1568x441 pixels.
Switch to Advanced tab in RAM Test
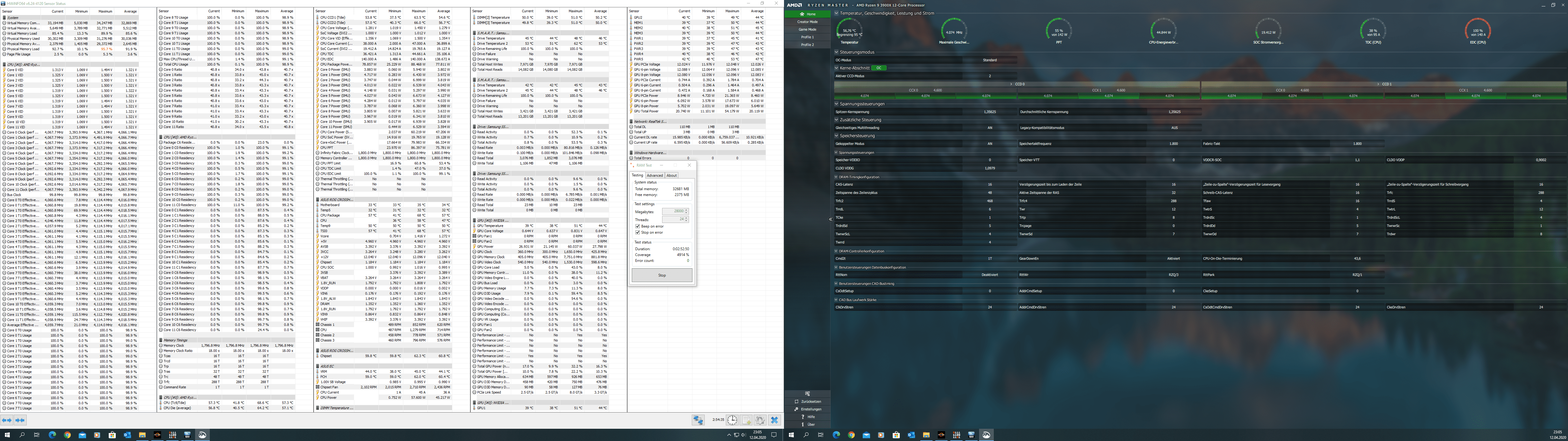point(655,175)
